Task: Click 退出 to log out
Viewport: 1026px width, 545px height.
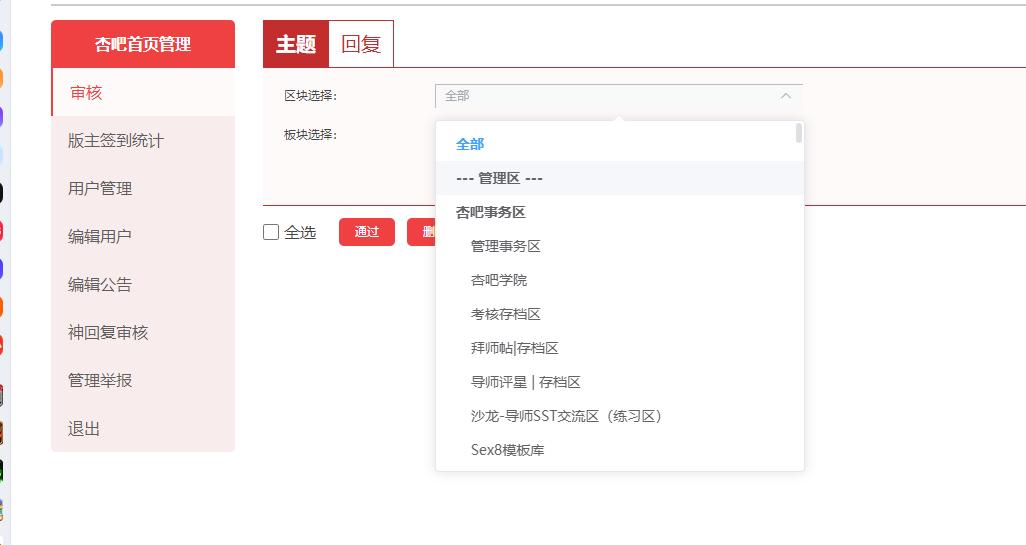Action: tap(84, 429)
